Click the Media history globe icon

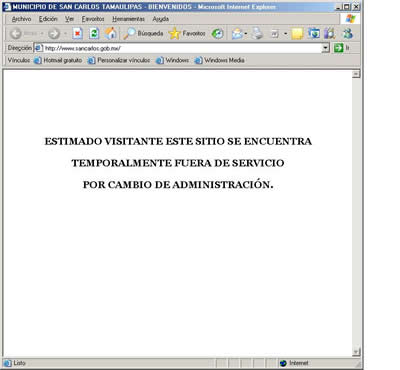coord(217,33)
